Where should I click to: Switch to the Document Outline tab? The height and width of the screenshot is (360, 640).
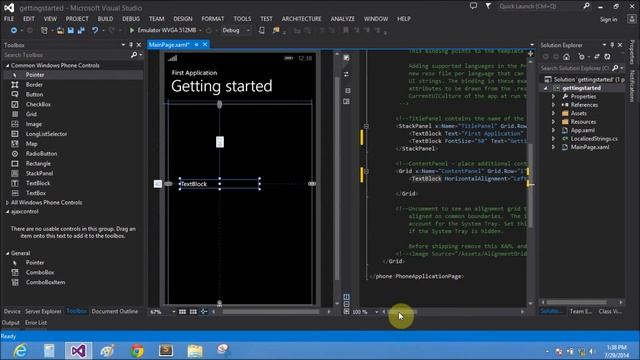[x=115, y=311]
